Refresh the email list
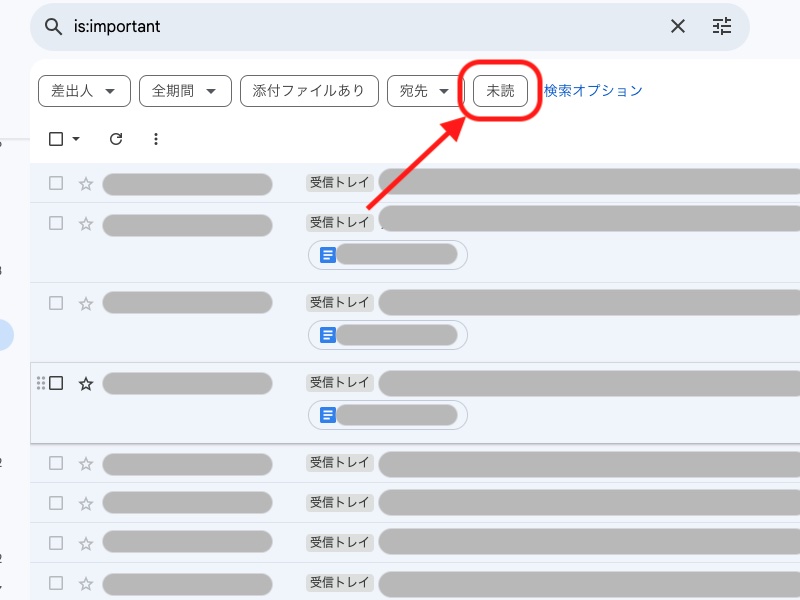This screenshot has height=600, width=800. pos(116,139)
